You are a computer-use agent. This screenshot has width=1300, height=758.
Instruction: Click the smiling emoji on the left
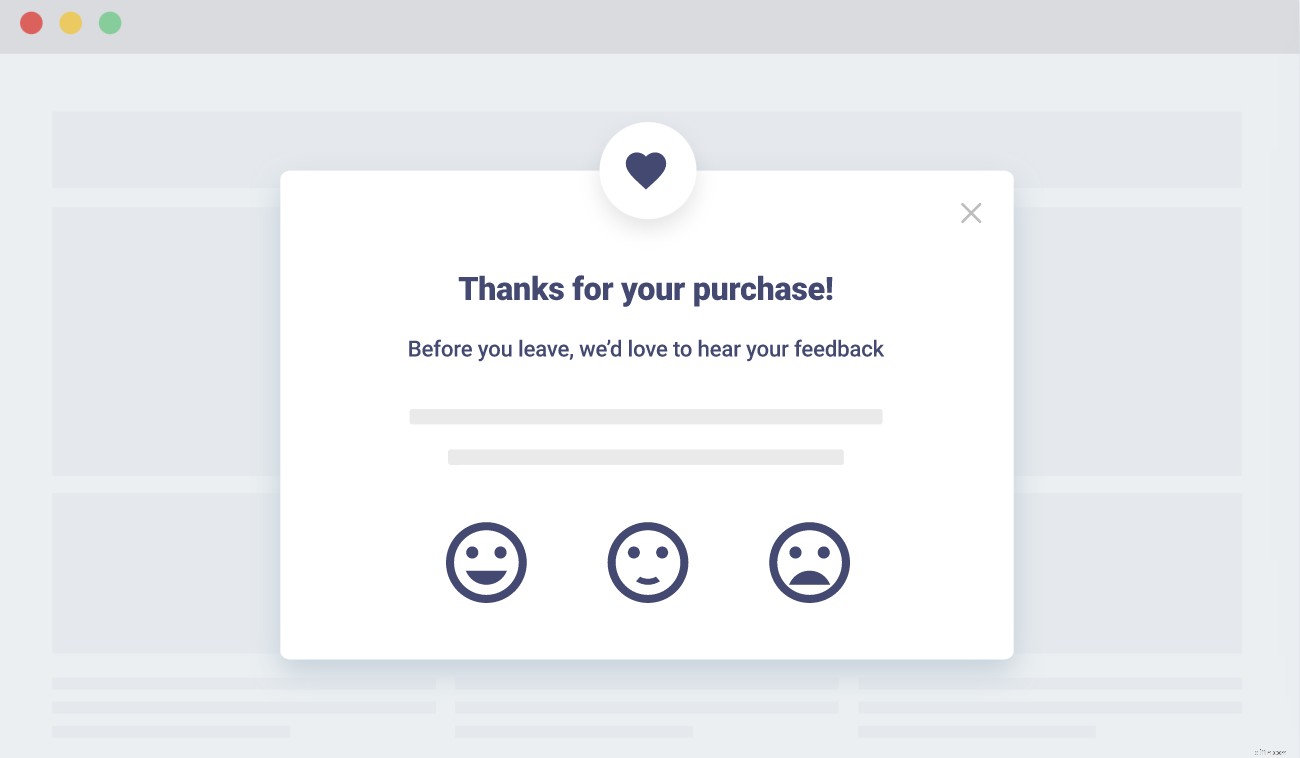tap(486, 562)
